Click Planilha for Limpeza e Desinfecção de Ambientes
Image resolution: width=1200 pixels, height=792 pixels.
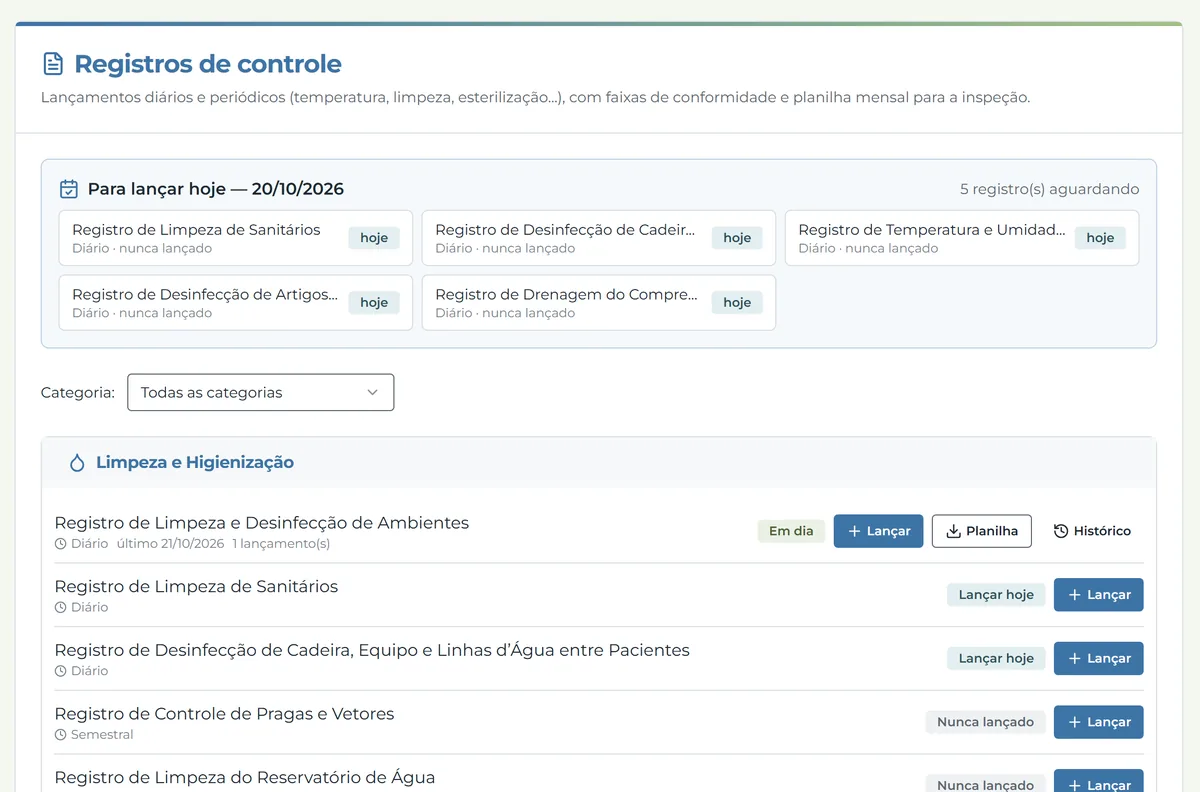point(982,531)
